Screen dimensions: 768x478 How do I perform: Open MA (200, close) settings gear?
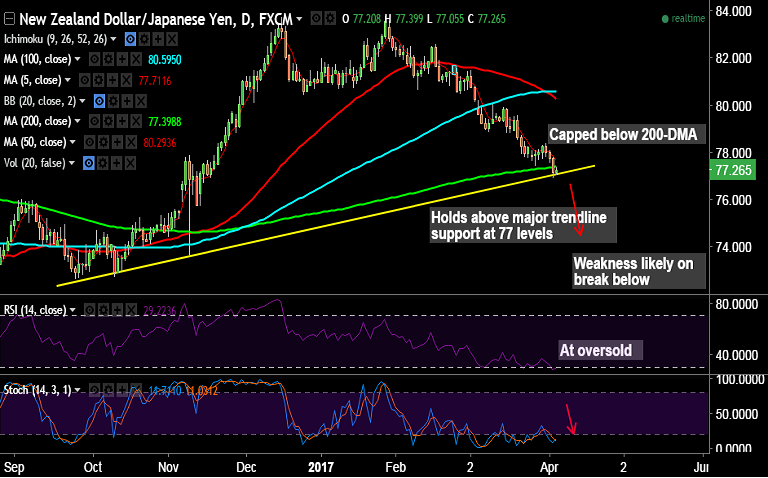click(108, 121)
